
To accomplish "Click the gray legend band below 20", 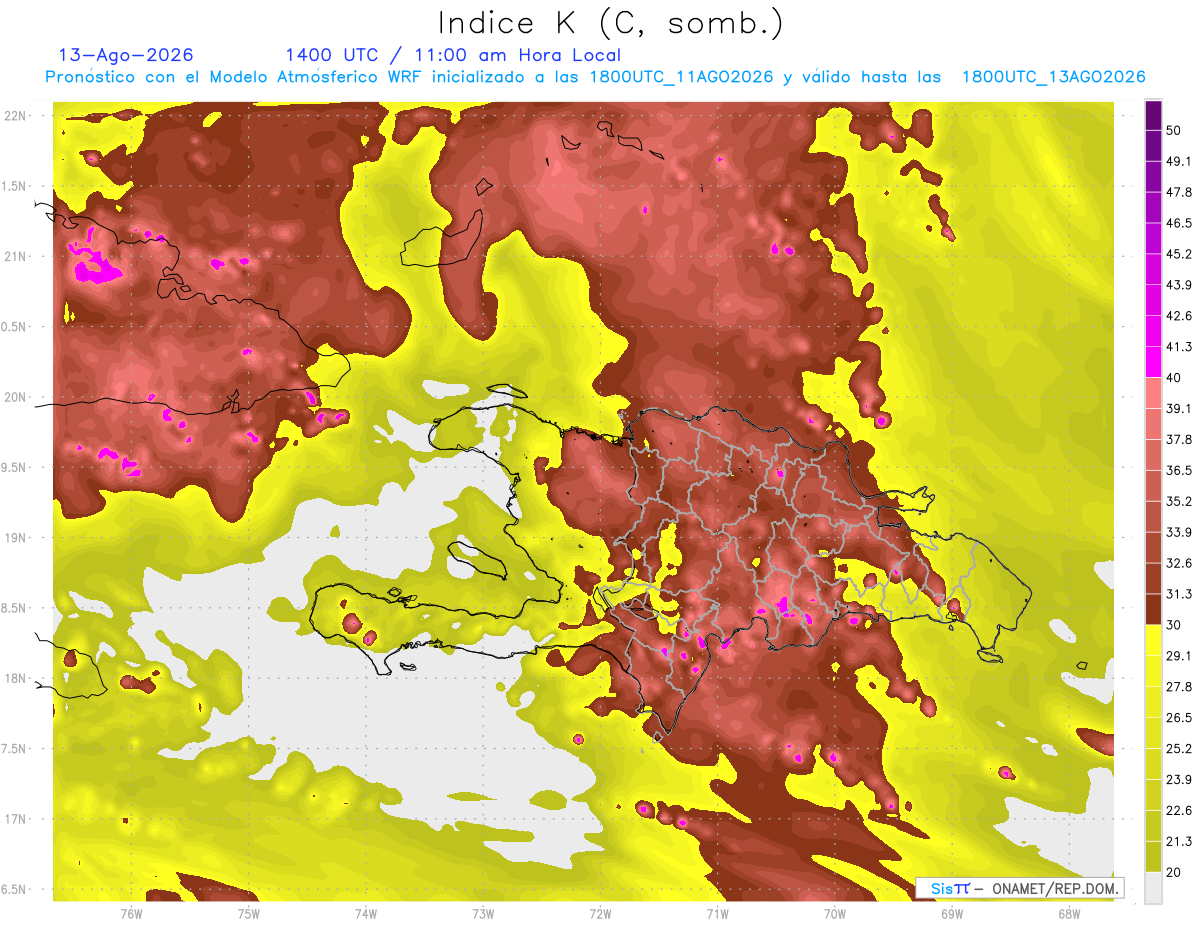I will pyautogui.click(x=1153, y=888).
